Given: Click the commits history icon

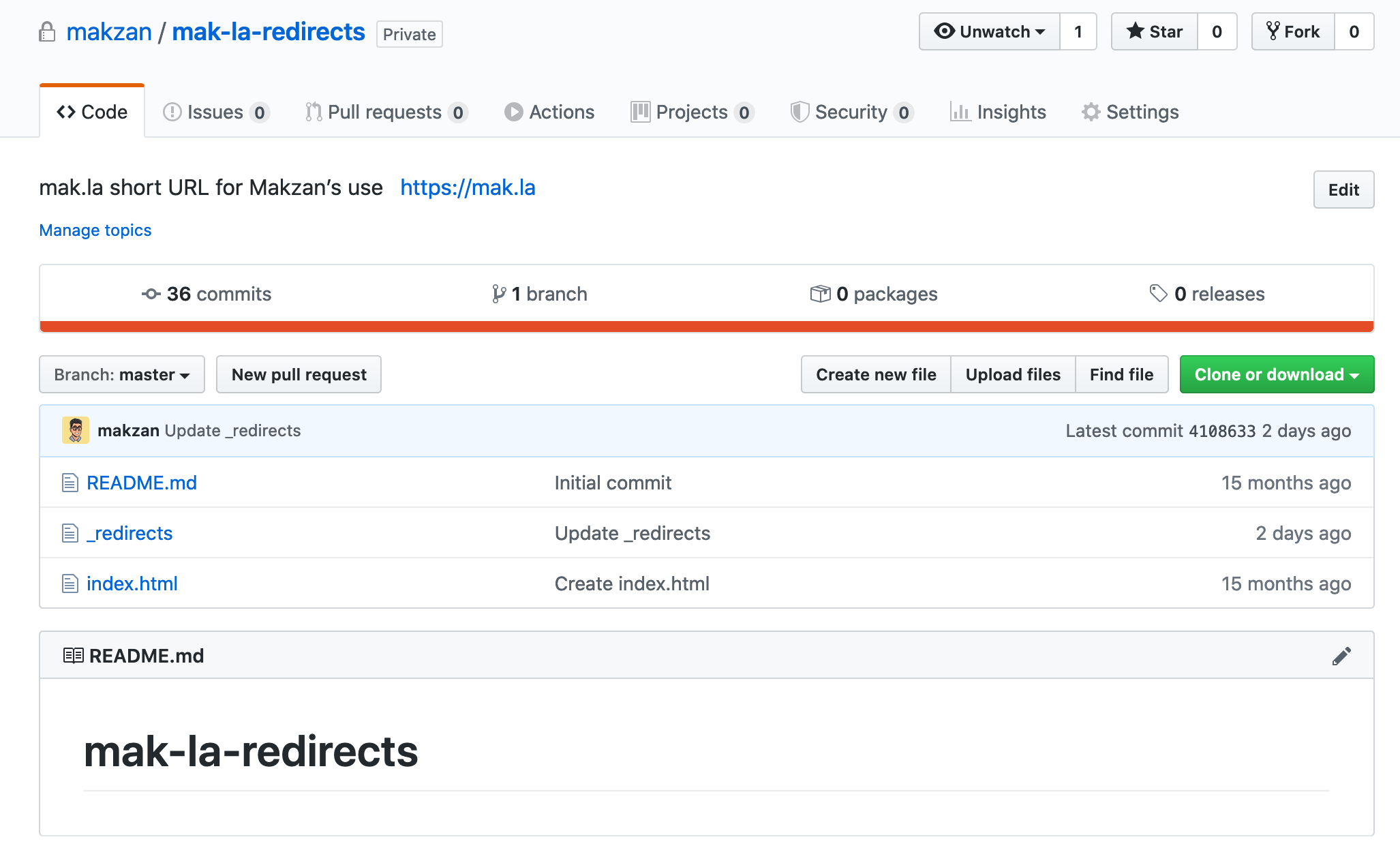Looking at the screenshot, I should tap(151, 294).
